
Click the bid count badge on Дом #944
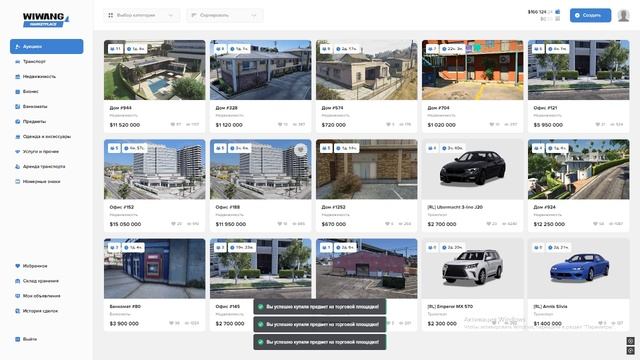click(115, 49)
